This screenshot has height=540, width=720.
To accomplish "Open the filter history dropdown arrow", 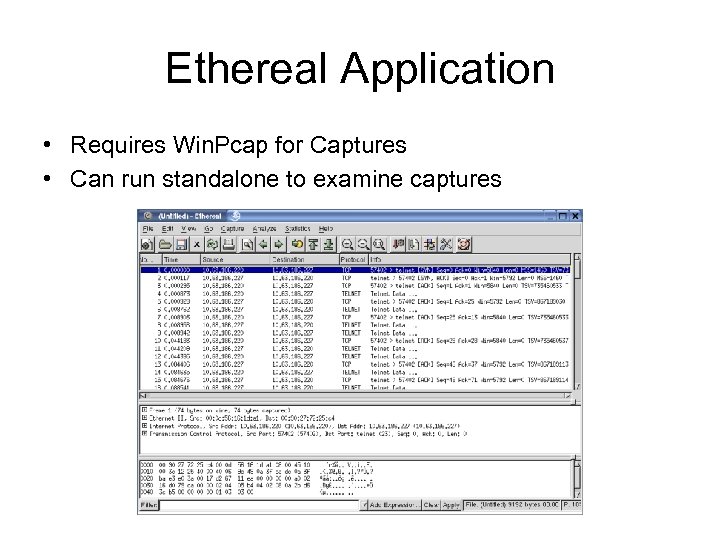I will pyautogui.click(x=364, y=505).
